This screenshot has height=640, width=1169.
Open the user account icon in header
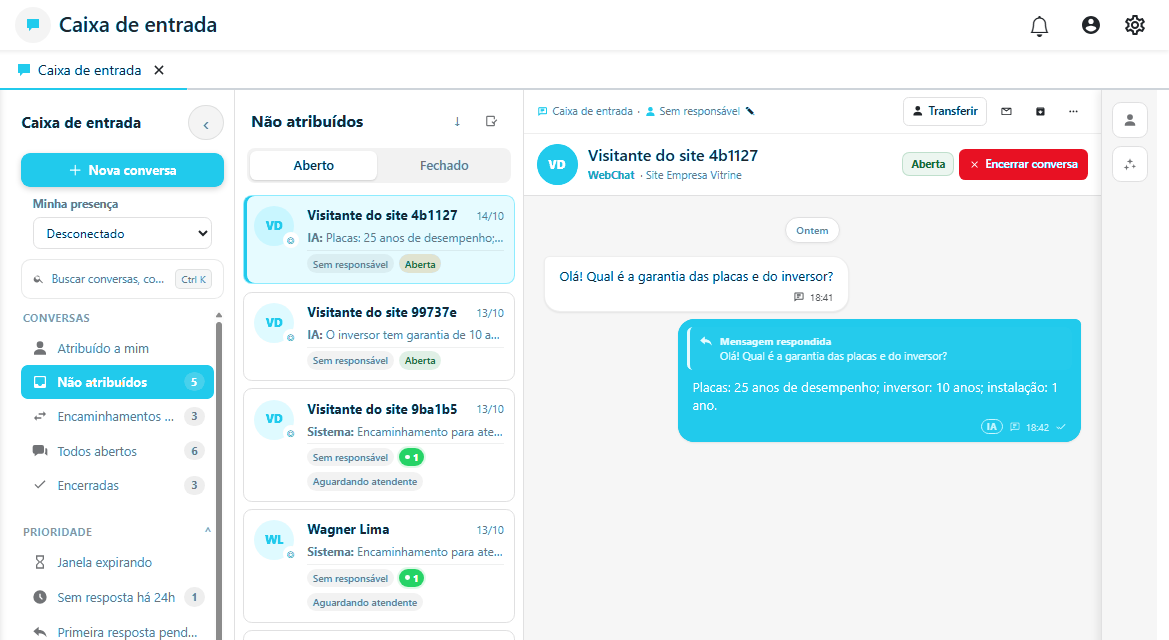[1091, 25]
